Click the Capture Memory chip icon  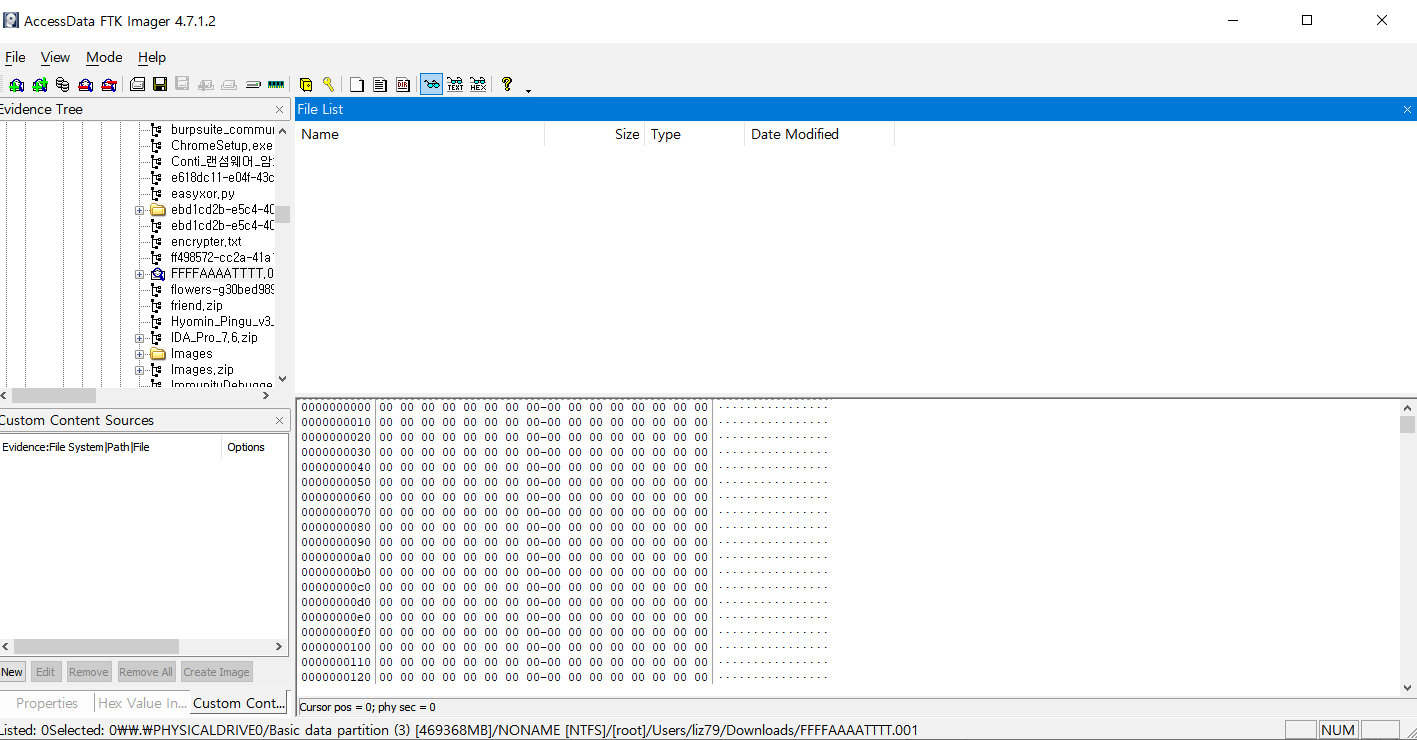[x=276, y=85]
